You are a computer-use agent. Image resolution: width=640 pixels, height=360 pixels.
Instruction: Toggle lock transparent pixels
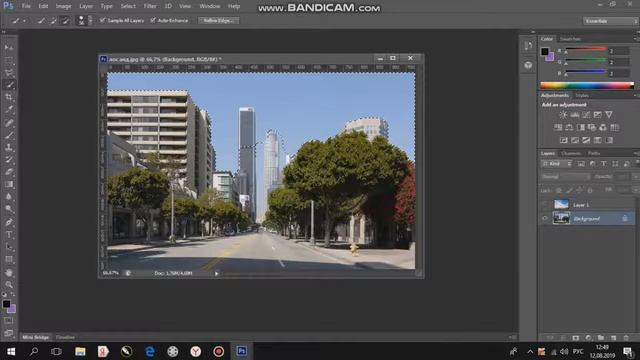559,190
